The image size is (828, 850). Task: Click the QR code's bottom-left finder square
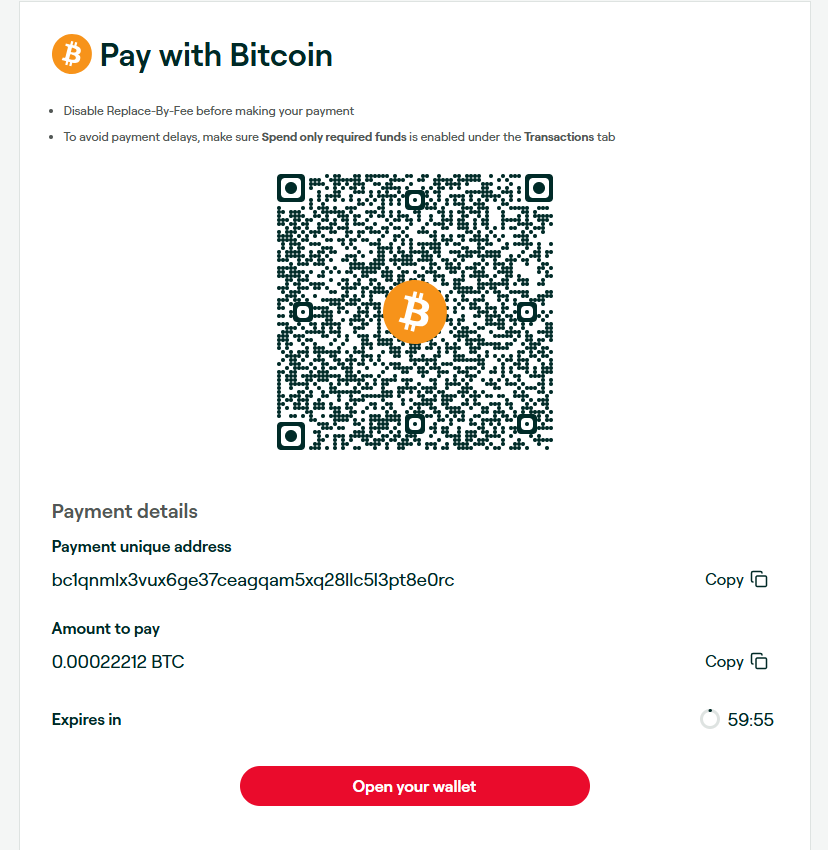click(x=291, y=436)
